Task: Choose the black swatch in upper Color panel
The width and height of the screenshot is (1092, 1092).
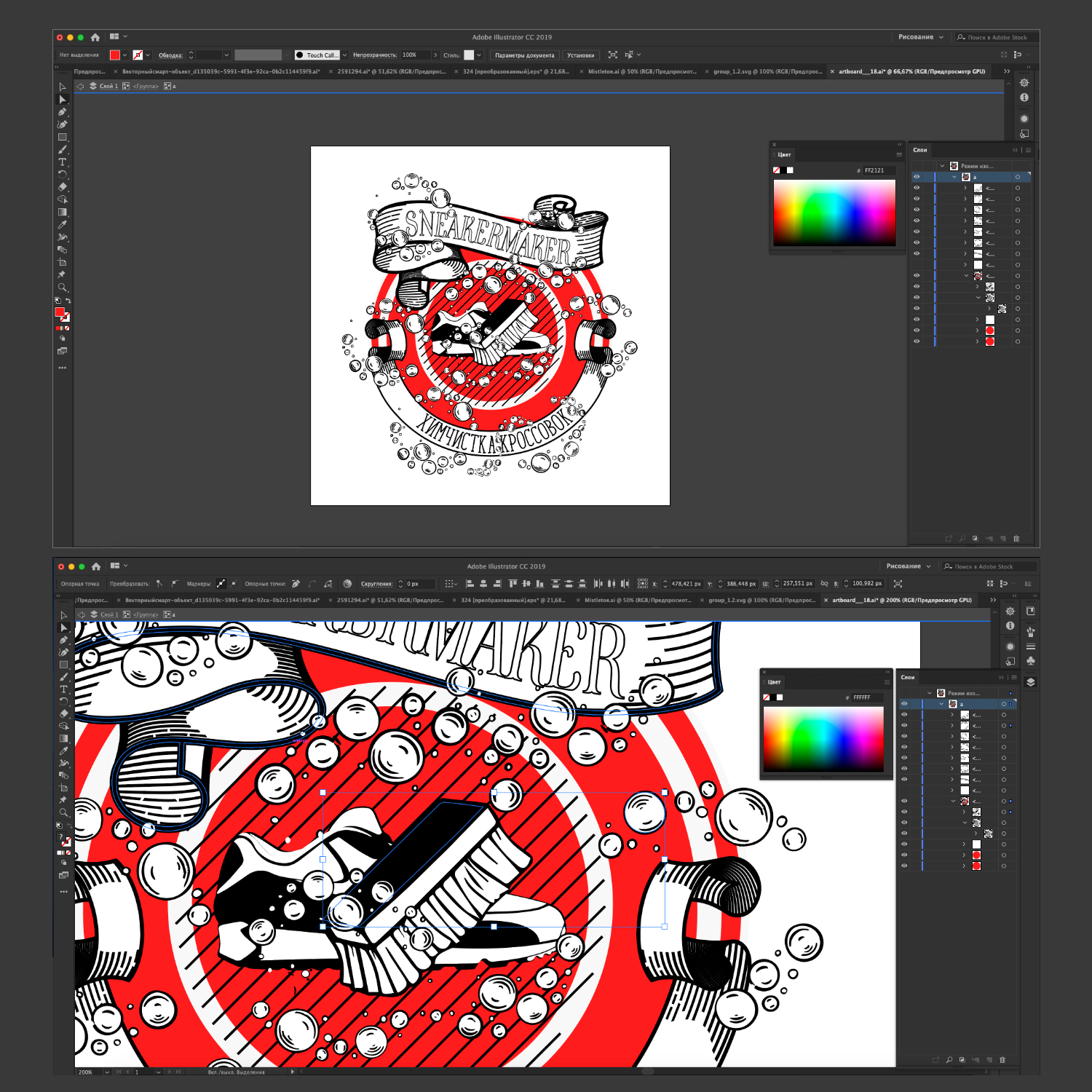Action: 783,170
